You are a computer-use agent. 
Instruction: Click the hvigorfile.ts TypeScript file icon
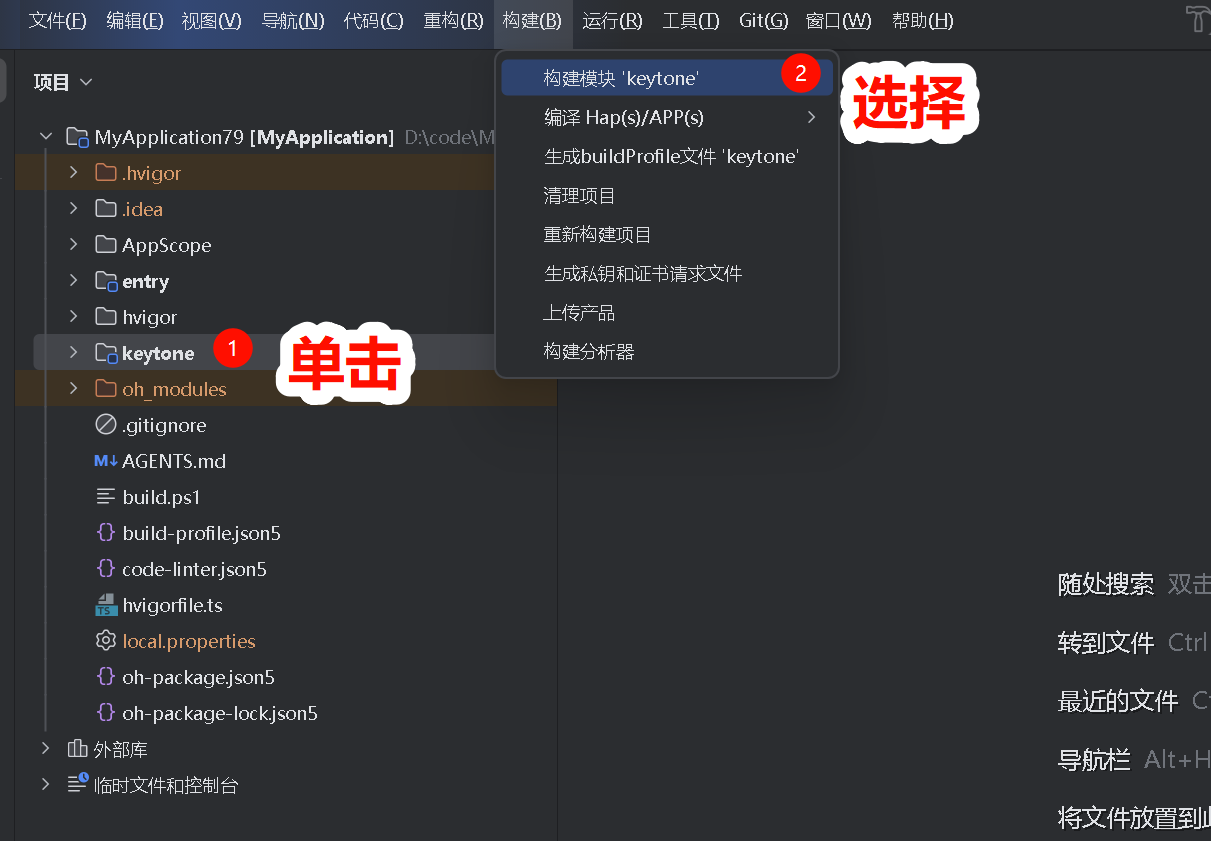coord(106,605)
